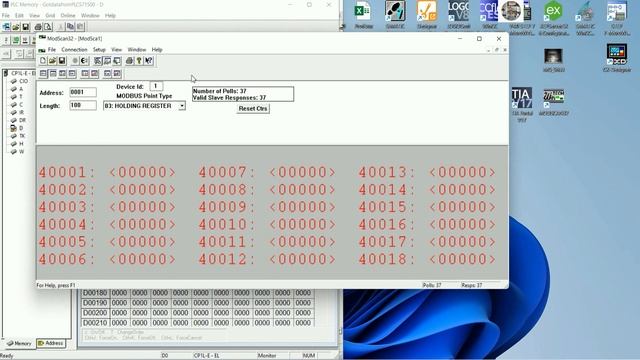
Task: Click the Print icon in PLC Memory toolbar
Action: (x=38, y=27)
